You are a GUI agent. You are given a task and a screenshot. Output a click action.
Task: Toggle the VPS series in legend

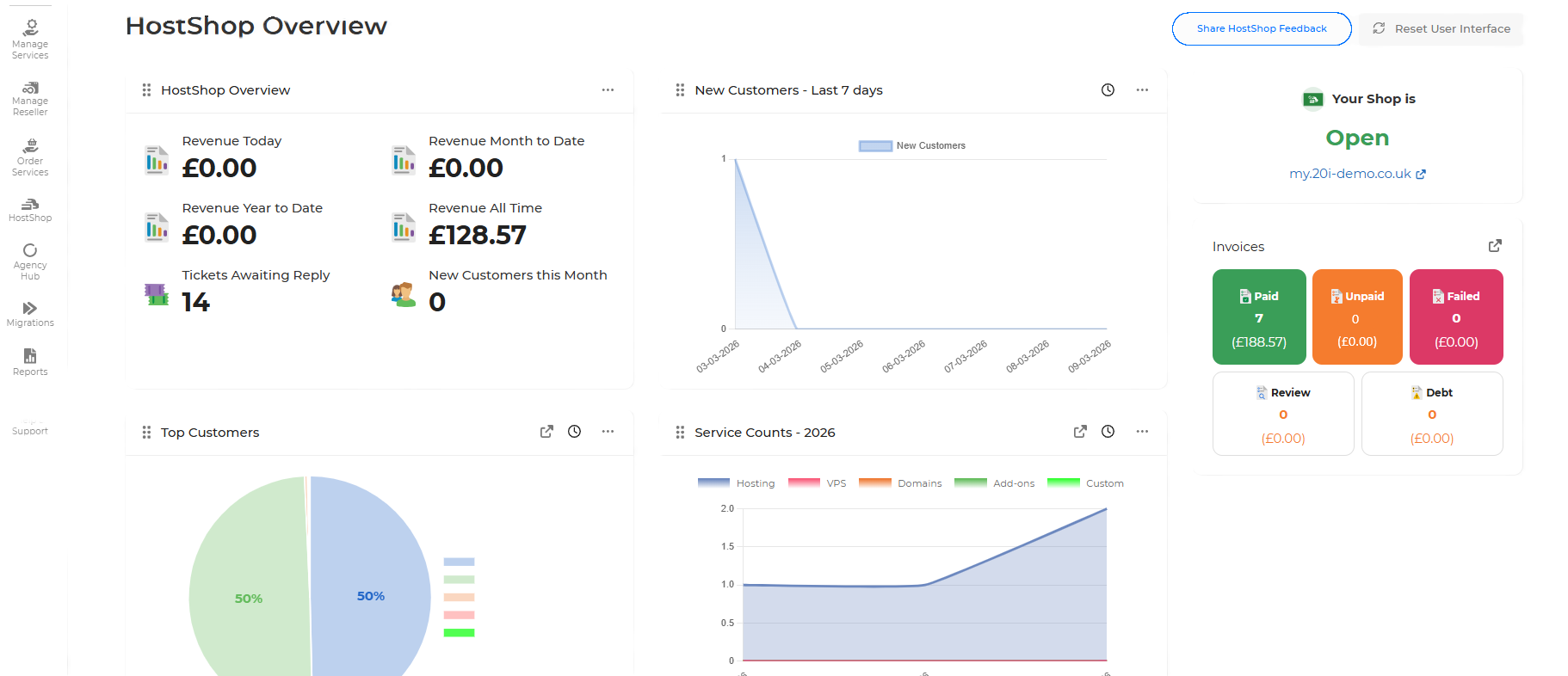(818, 483)
